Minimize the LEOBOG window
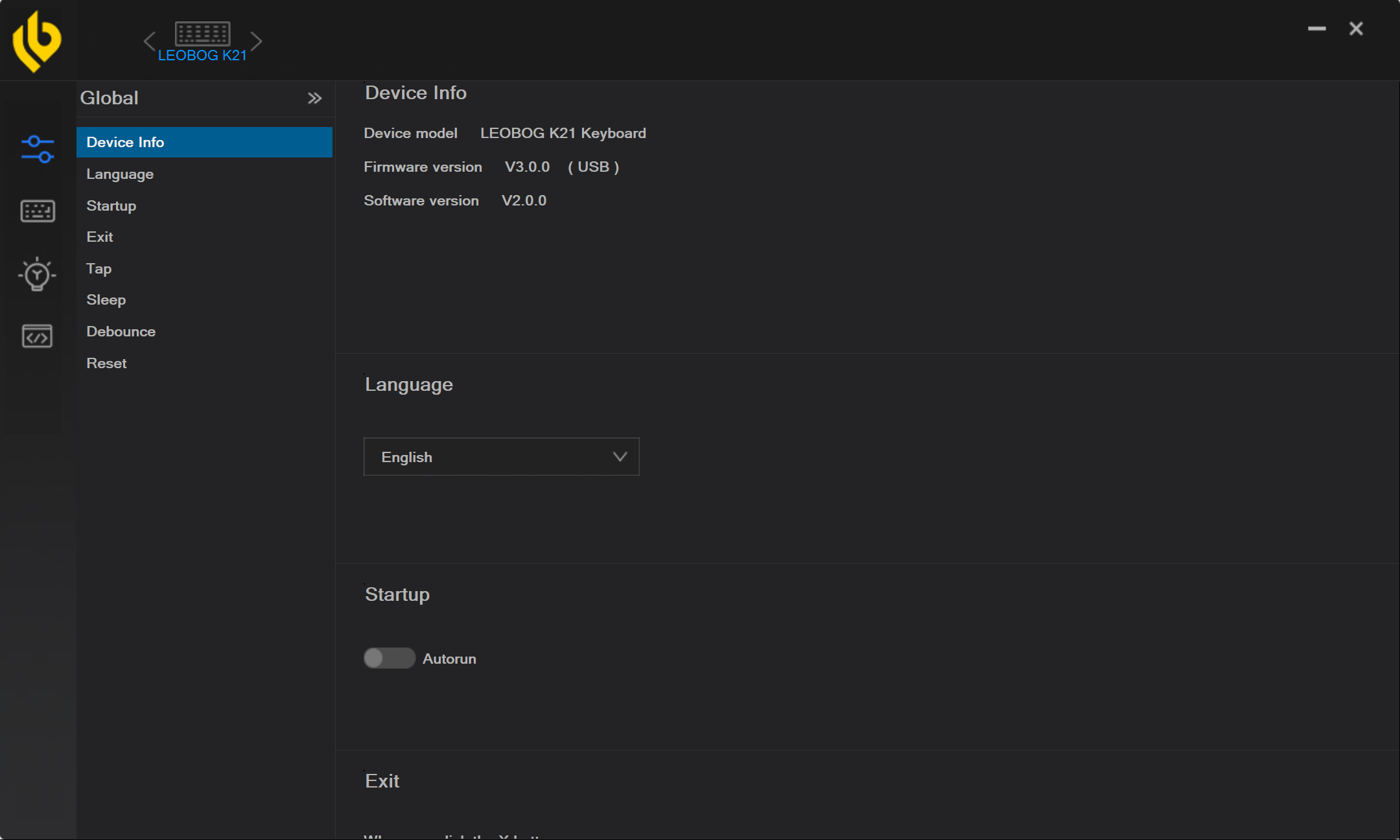 pyautogui.click(x=1316, y=29)
